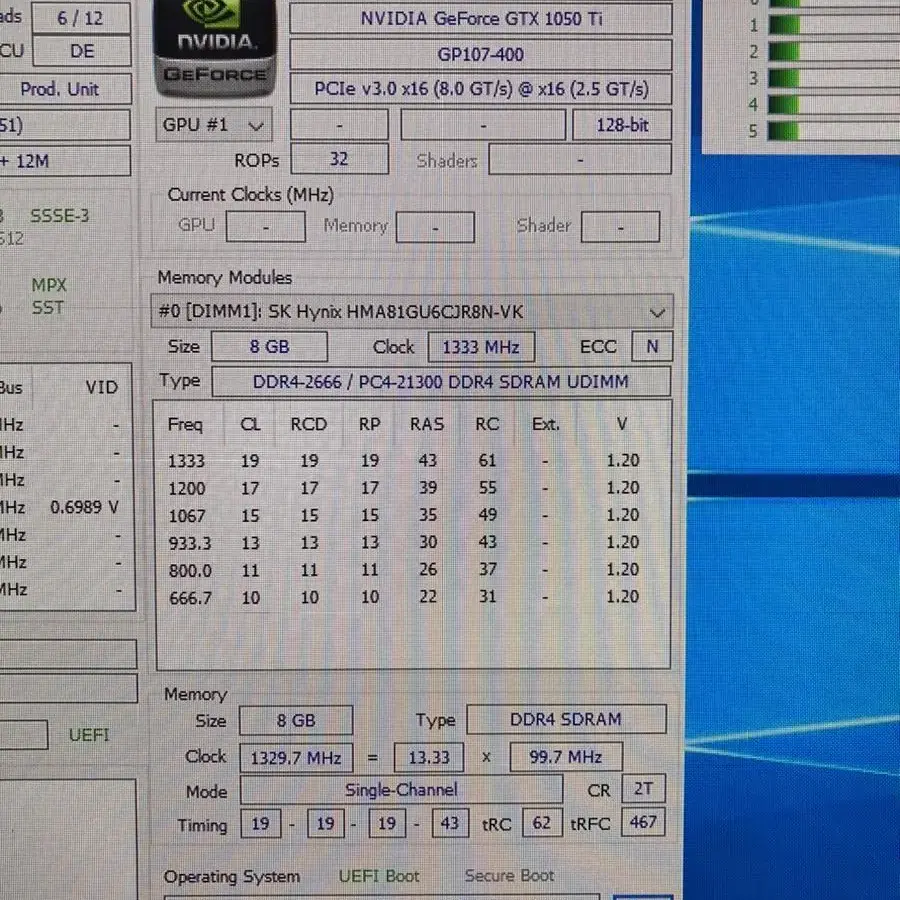
Task: Click the 13.33 multiplier field
Action: tap(429, 758)
